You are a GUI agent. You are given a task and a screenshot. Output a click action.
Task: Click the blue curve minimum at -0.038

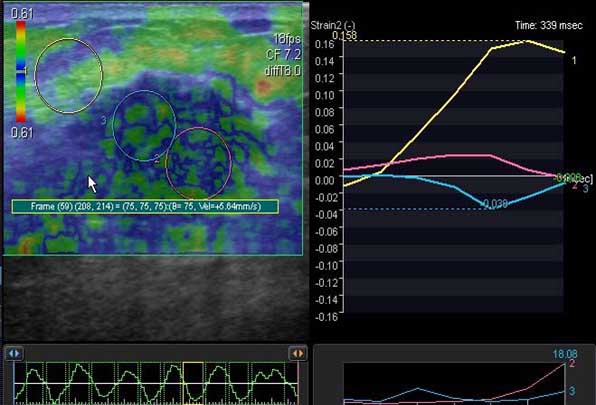[490, 207]
